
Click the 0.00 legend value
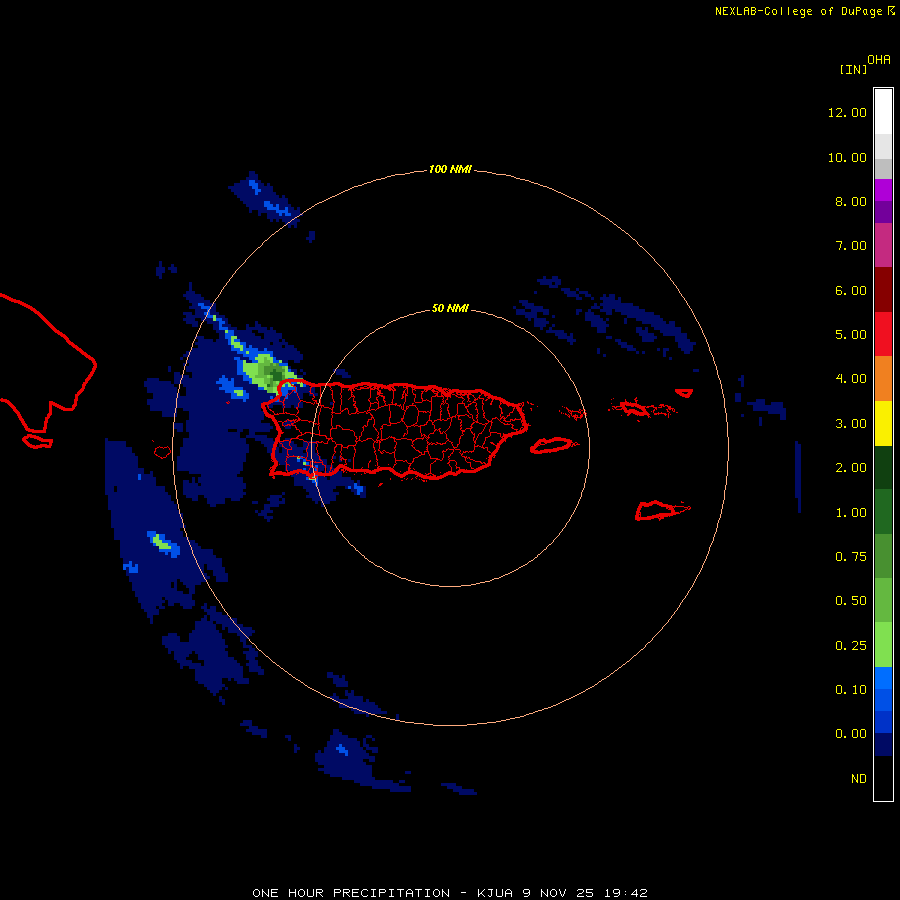coord(851,734)
